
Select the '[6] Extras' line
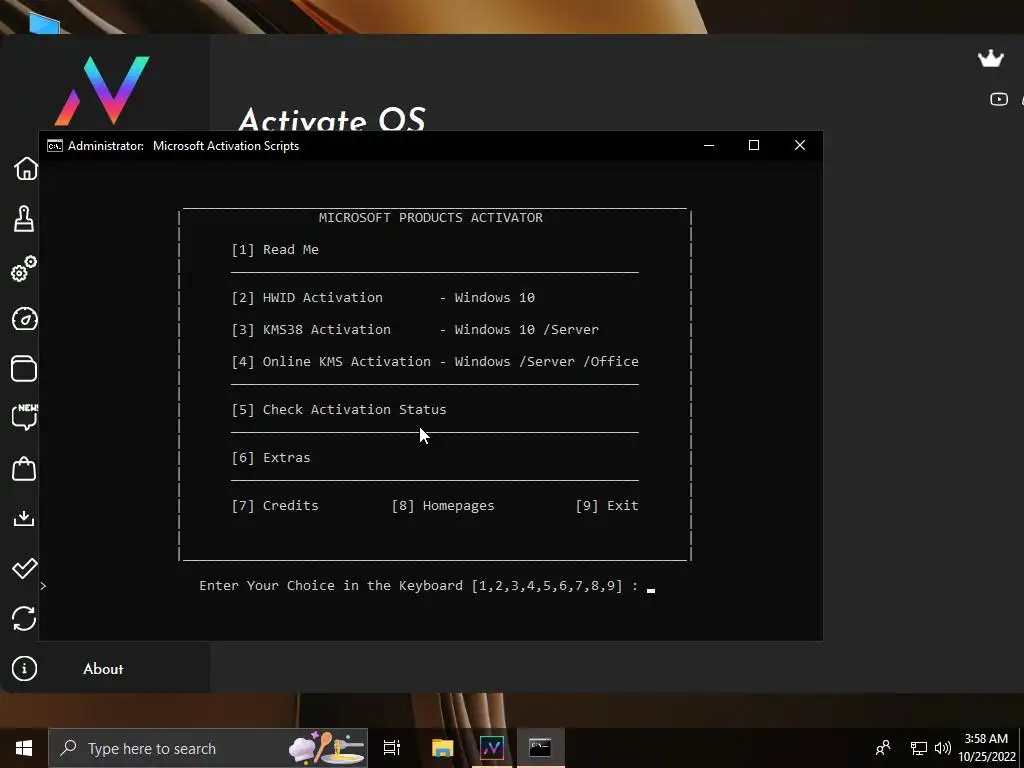(271, 458)
